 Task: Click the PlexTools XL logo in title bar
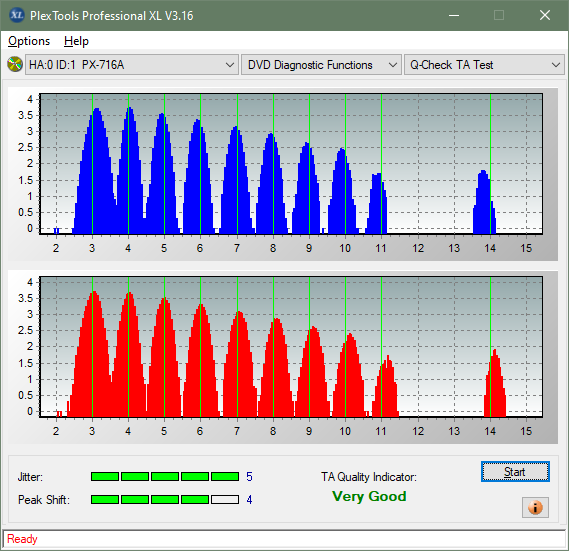coord(17,15)
